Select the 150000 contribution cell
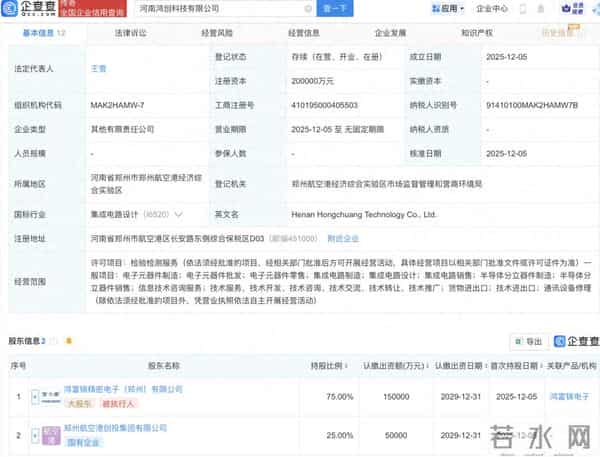Screen dimensions: 600x457 (396, 397)
